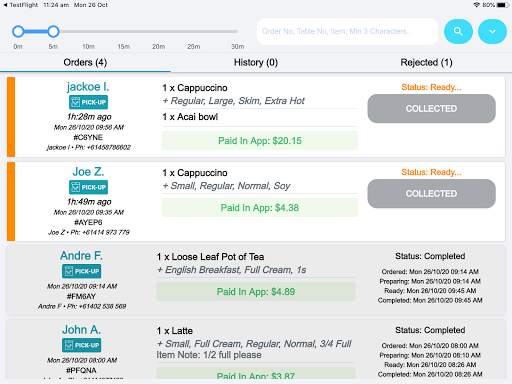
Task: Tap the PICK-UP badge under Andre F.
Action: [x=81, y=271]
